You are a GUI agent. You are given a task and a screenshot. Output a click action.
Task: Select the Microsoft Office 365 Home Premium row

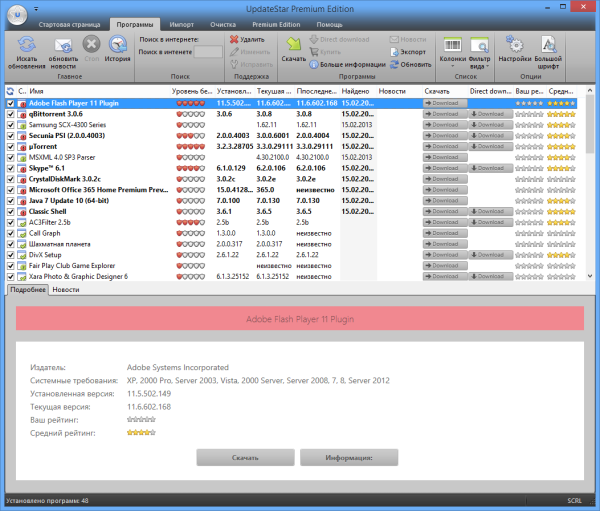291,190
